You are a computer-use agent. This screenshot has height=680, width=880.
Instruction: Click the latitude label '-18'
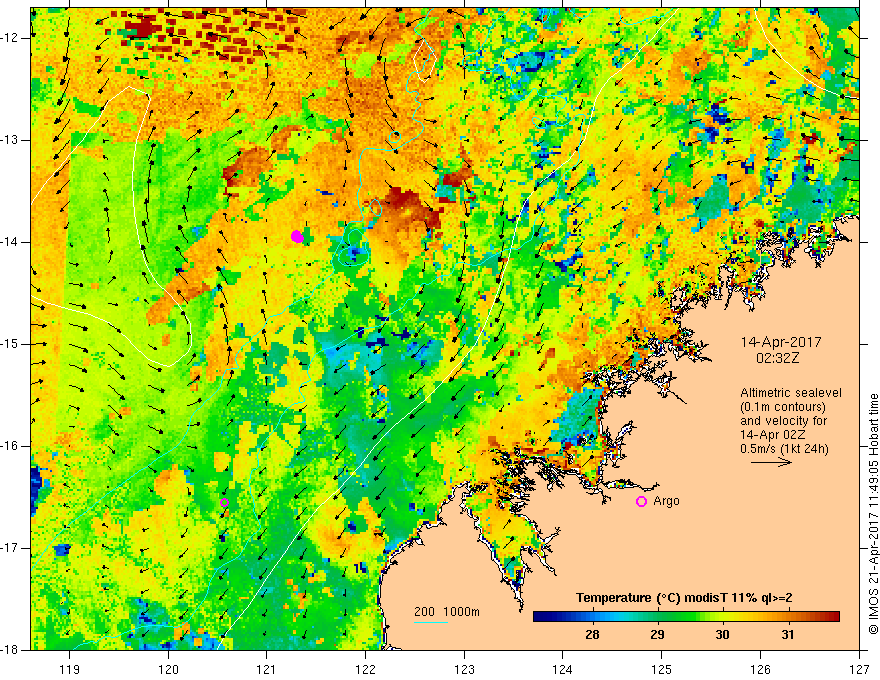click(x=11, y=650)
